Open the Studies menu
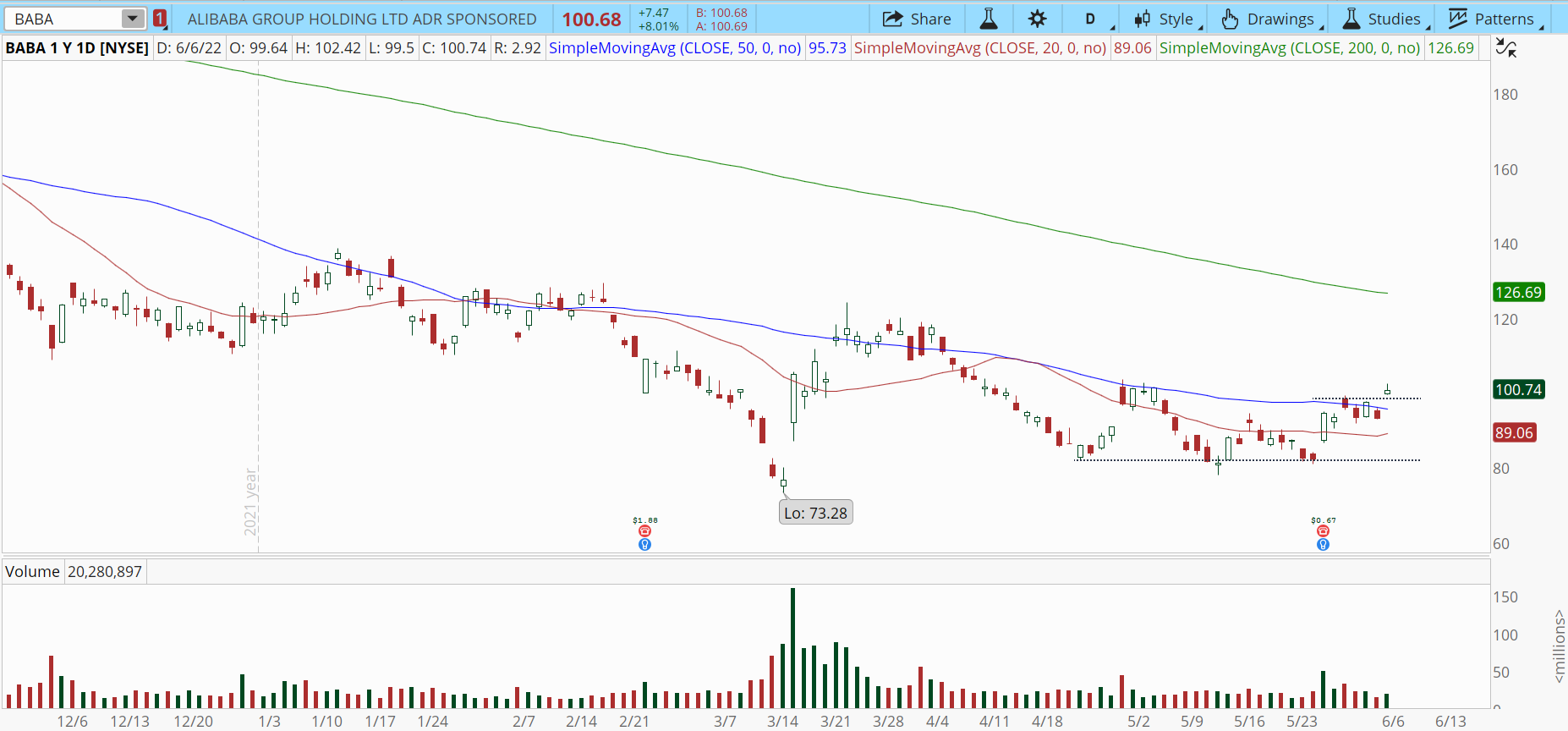 tap(1386, 19)
